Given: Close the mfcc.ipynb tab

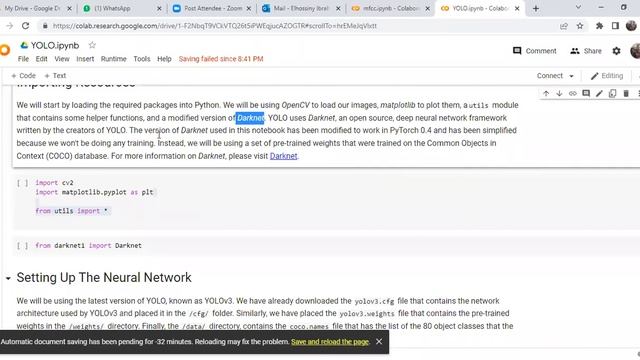Looking at the screenshot, I should tap(427, 8).
